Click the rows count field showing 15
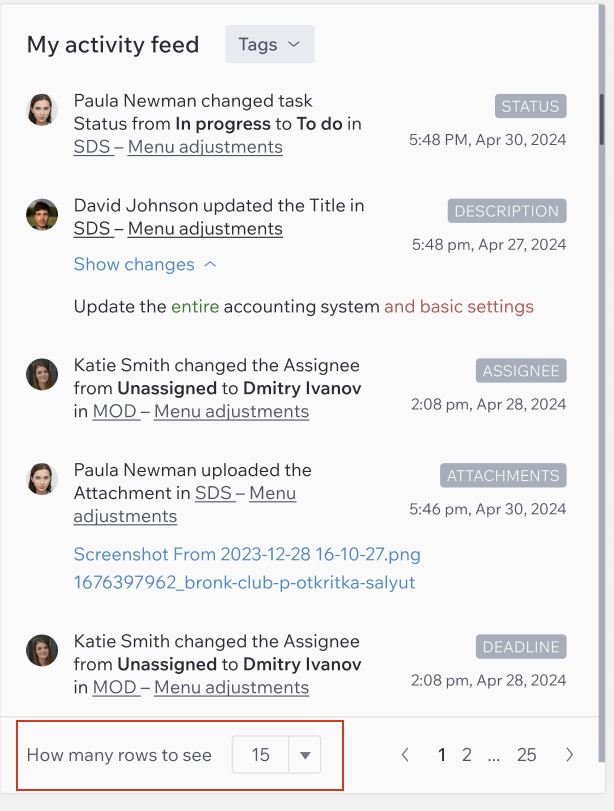614x811 pixels. click(261, 755)
